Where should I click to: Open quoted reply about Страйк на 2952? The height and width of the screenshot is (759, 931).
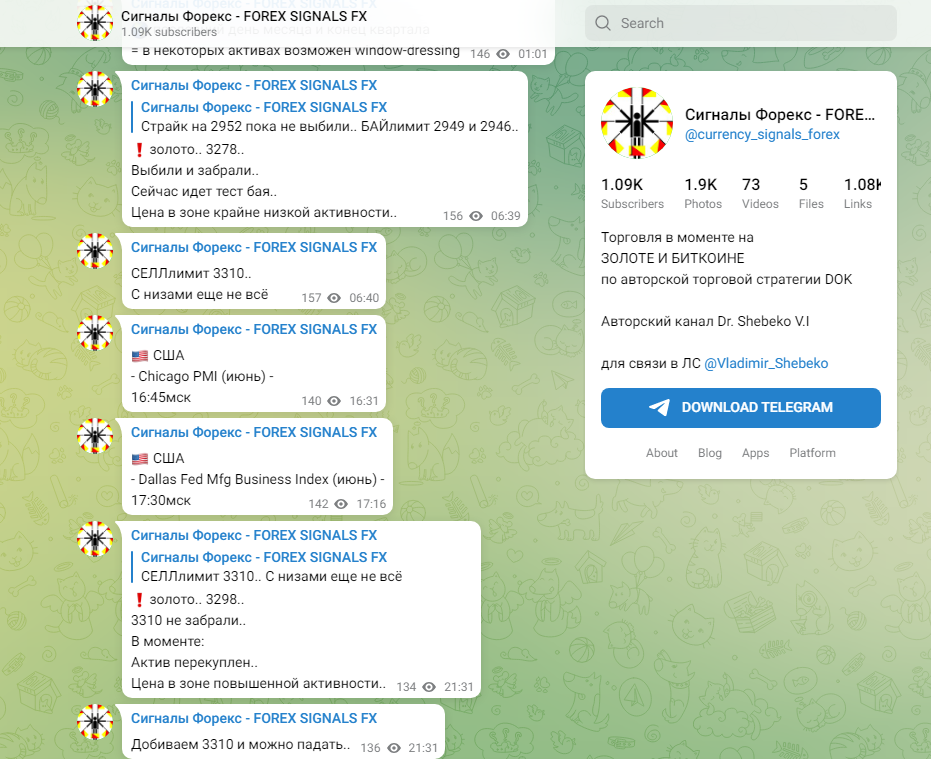[325, 117]
